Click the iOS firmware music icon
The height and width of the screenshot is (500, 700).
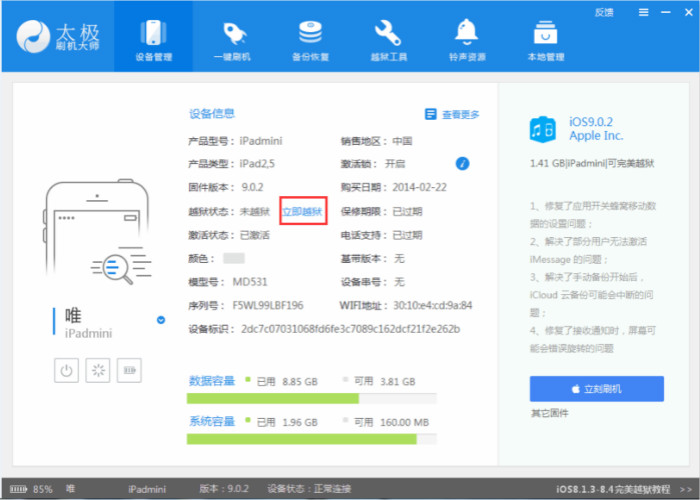coord(542,129)
